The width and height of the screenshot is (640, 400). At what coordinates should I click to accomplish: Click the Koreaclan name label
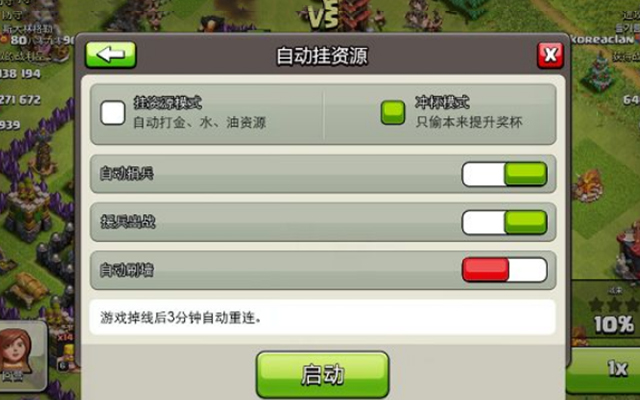602,40
